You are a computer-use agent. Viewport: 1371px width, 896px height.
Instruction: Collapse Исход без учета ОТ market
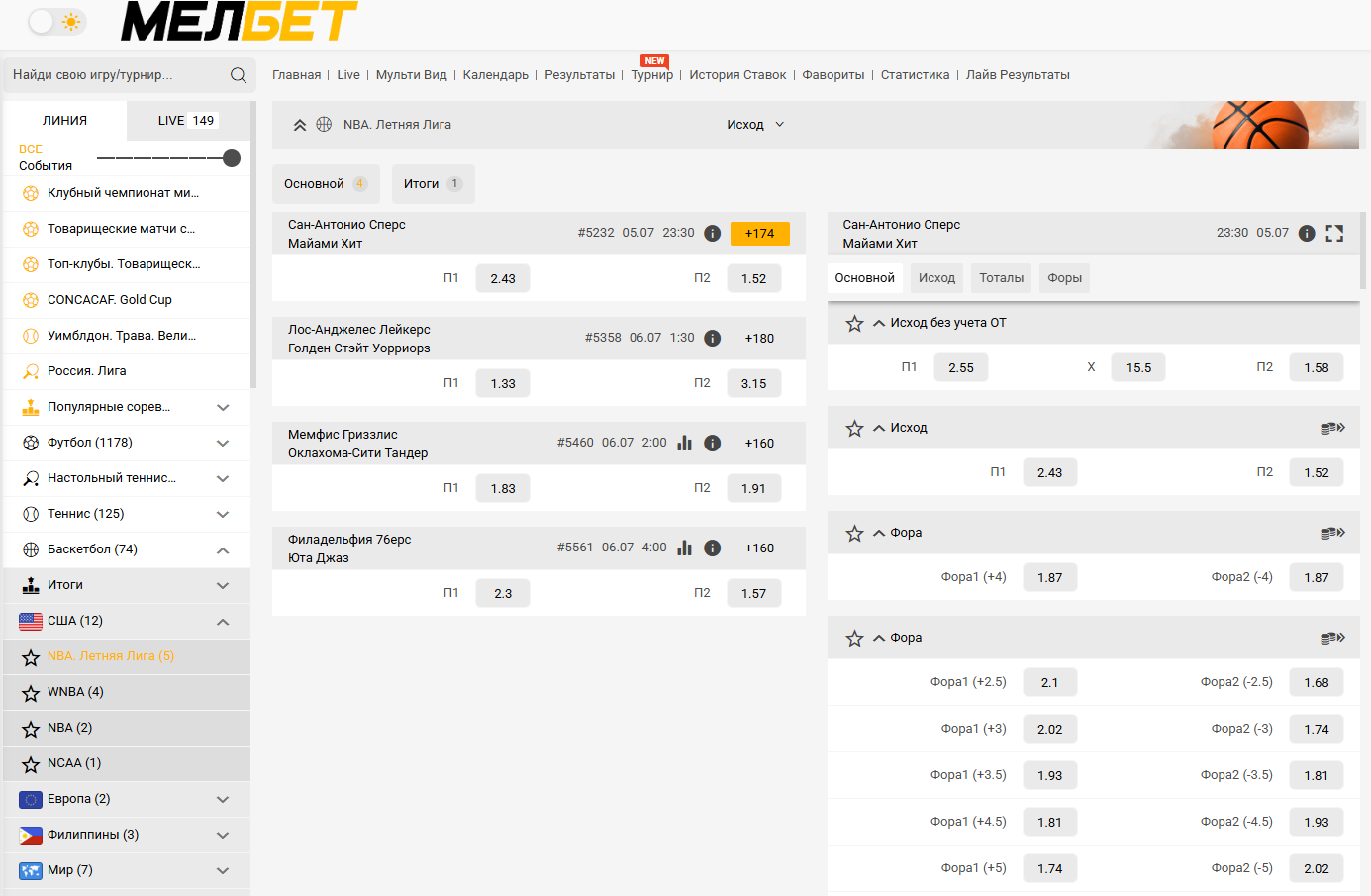pyautogui.click(x=879, y=323)
